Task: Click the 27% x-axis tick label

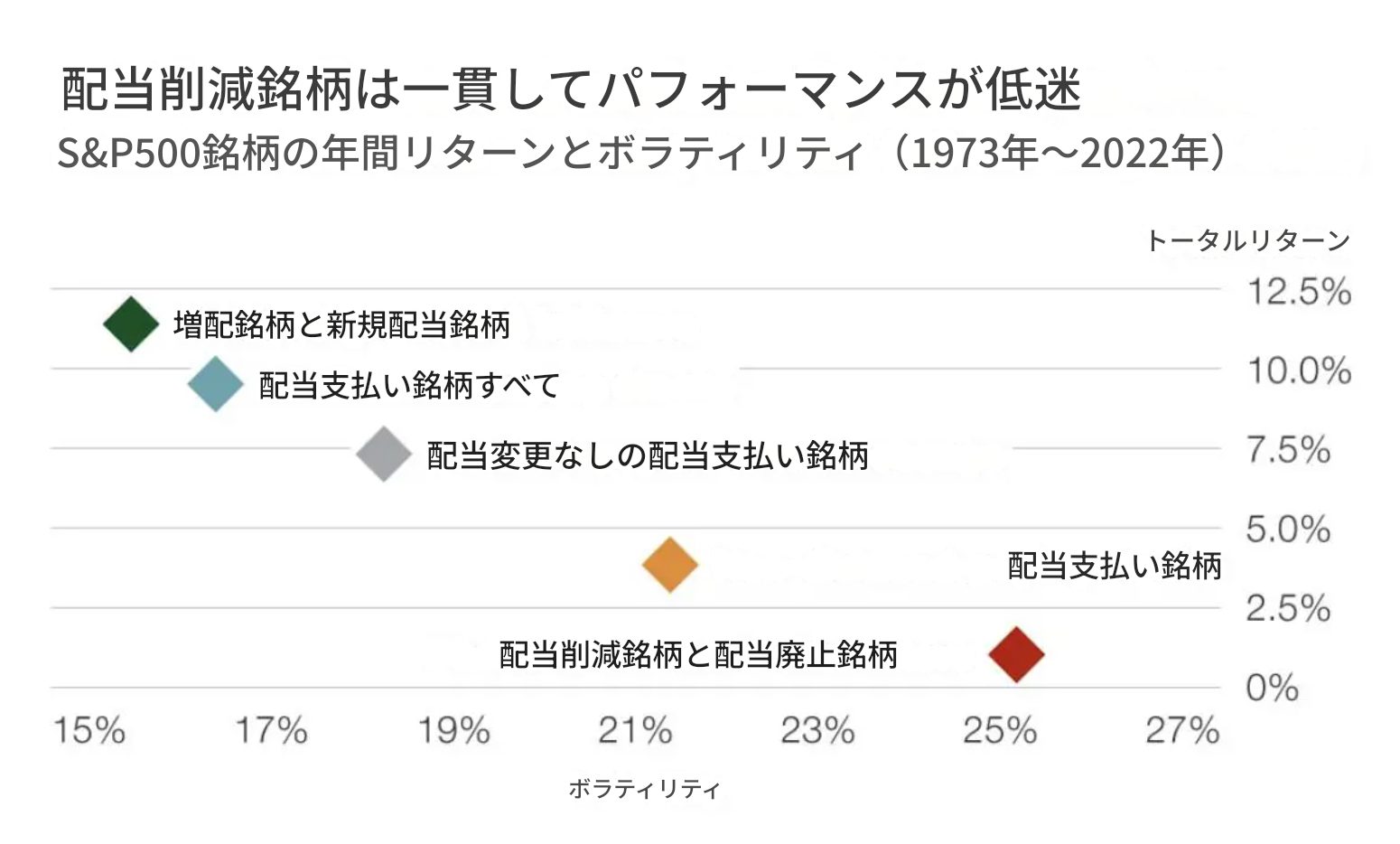Action: [1181, 730]
